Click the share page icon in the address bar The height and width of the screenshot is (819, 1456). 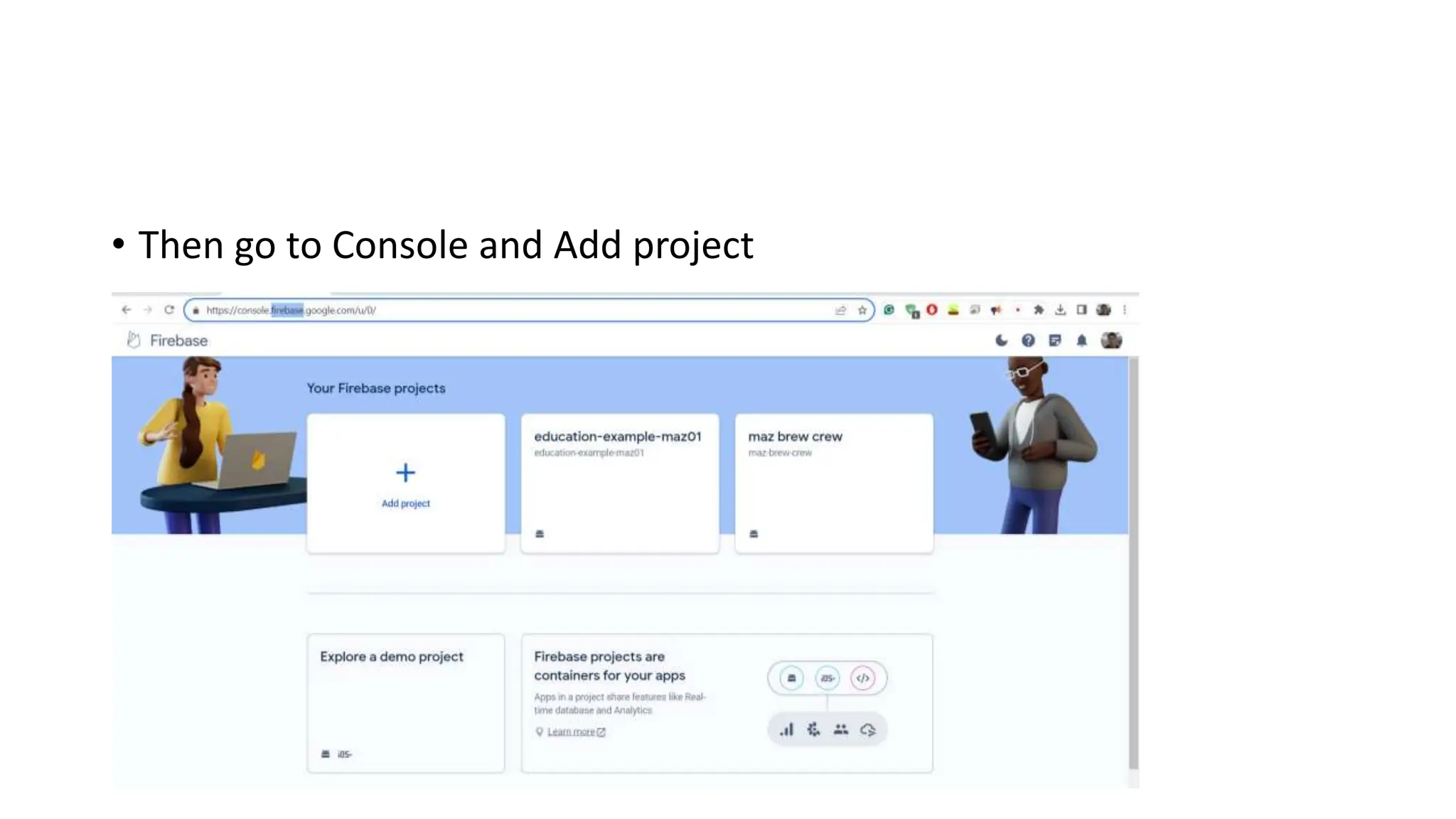pyautogui.click(x=840, y=310)
